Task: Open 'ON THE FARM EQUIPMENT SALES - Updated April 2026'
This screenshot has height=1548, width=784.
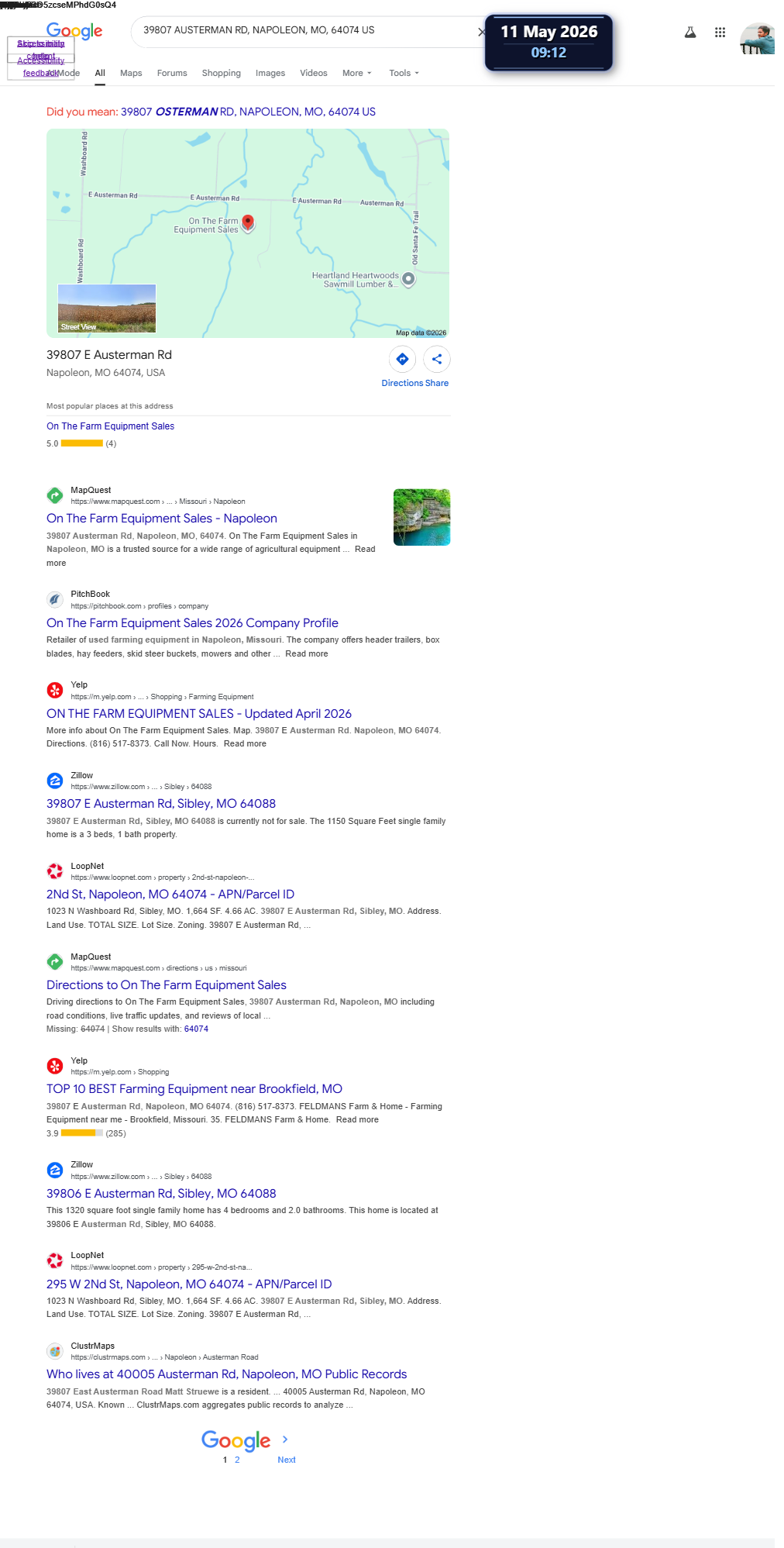Action: click(199, 714)
